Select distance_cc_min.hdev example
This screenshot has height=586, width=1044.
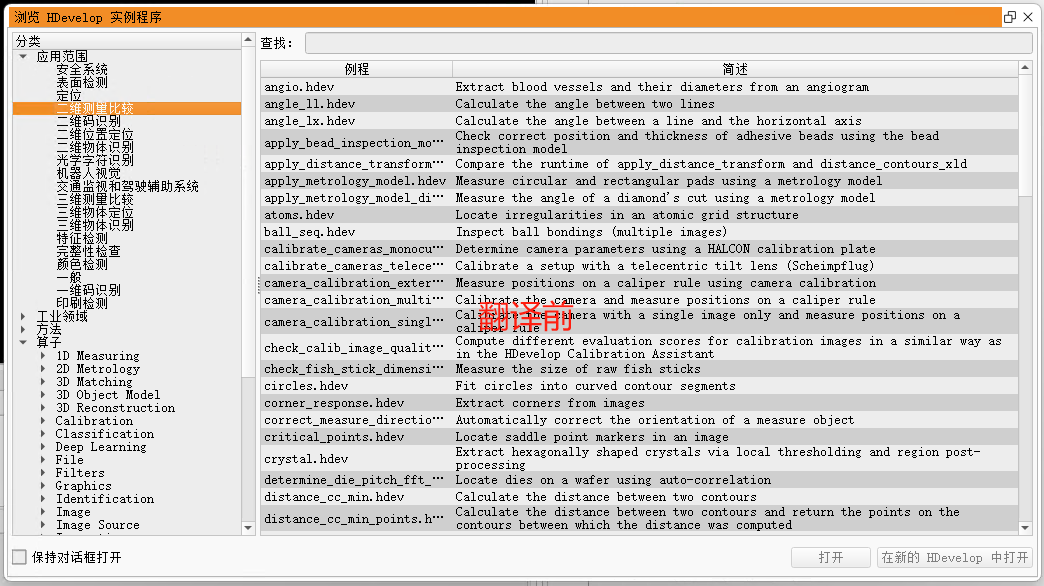(639, 497)
